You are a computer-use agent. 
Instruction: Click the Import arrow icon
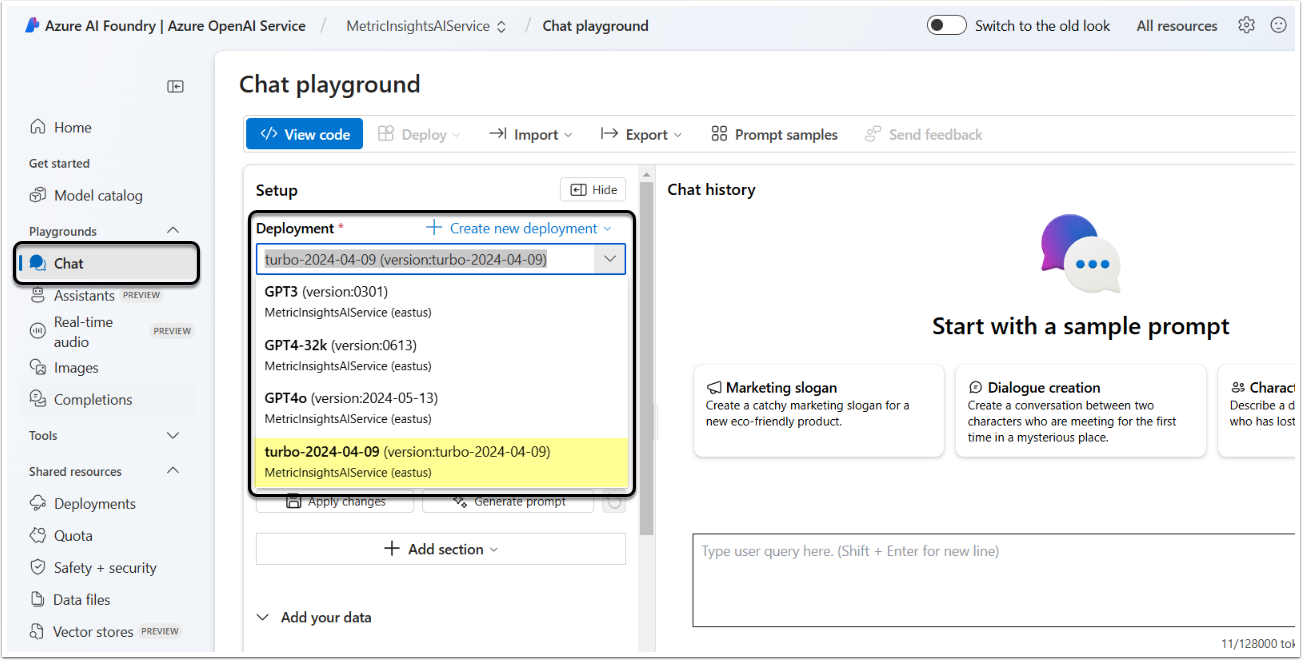pos(497,134)
